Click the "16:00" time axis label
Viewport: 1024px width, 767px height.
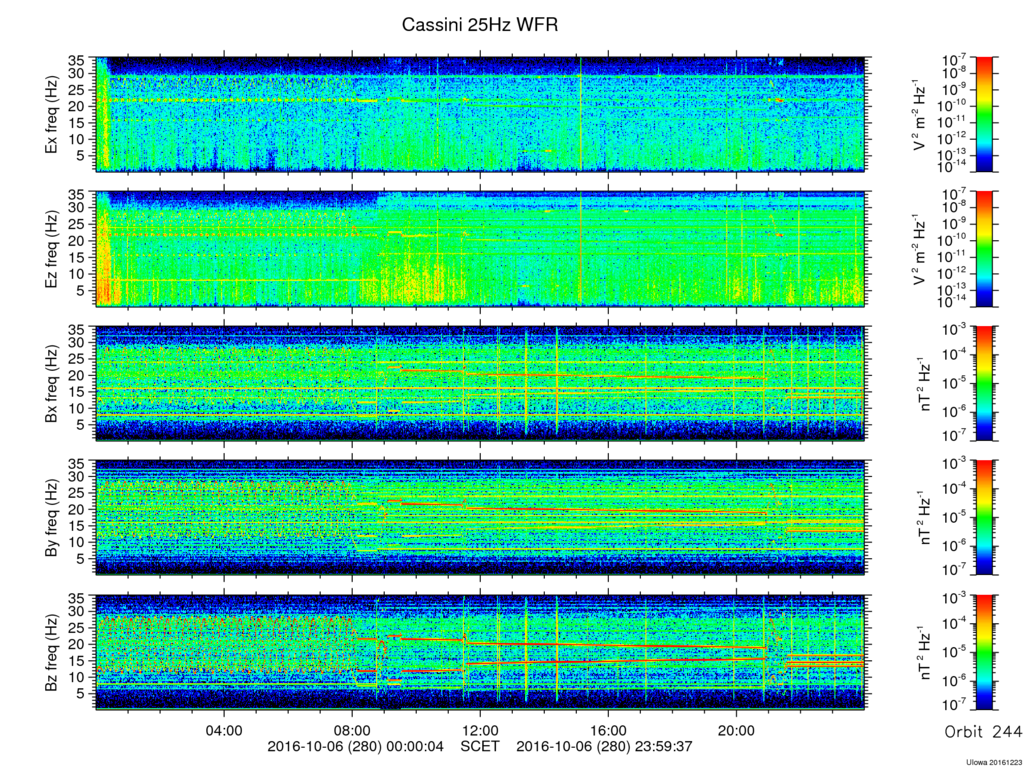(608, 730)
